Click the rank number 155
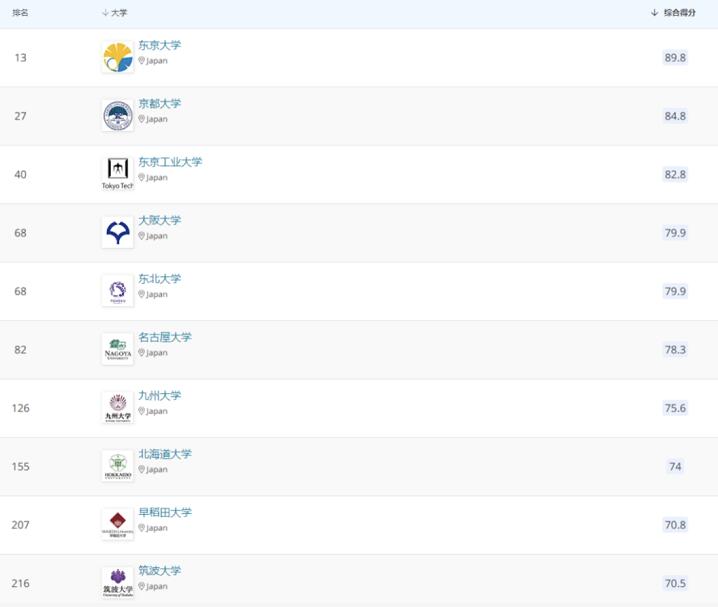Screen dimensions: 718x607 [x=21, y=466]
